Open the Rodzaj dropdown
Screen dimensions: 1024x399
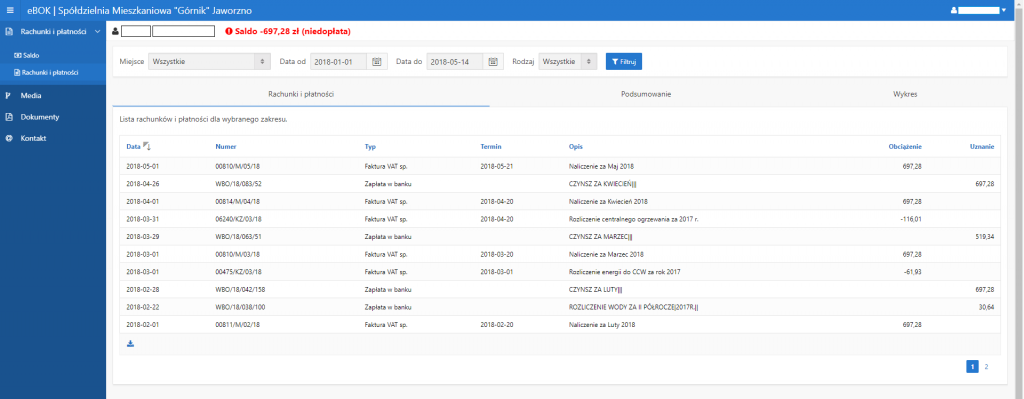[x=568, y=61]
